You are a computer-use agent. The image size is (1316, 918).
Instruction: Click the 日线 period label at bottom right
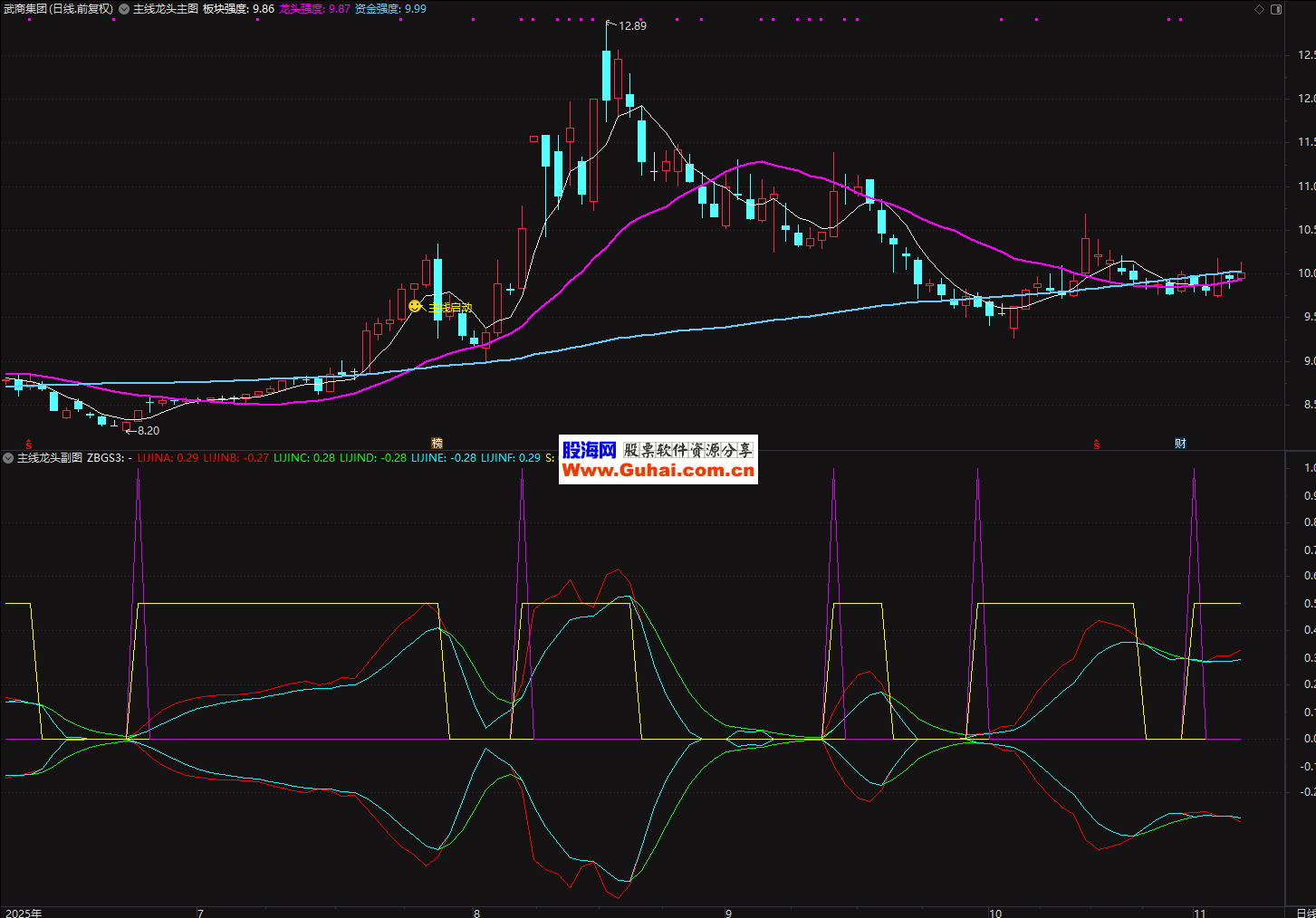(x=1305, y=913)
